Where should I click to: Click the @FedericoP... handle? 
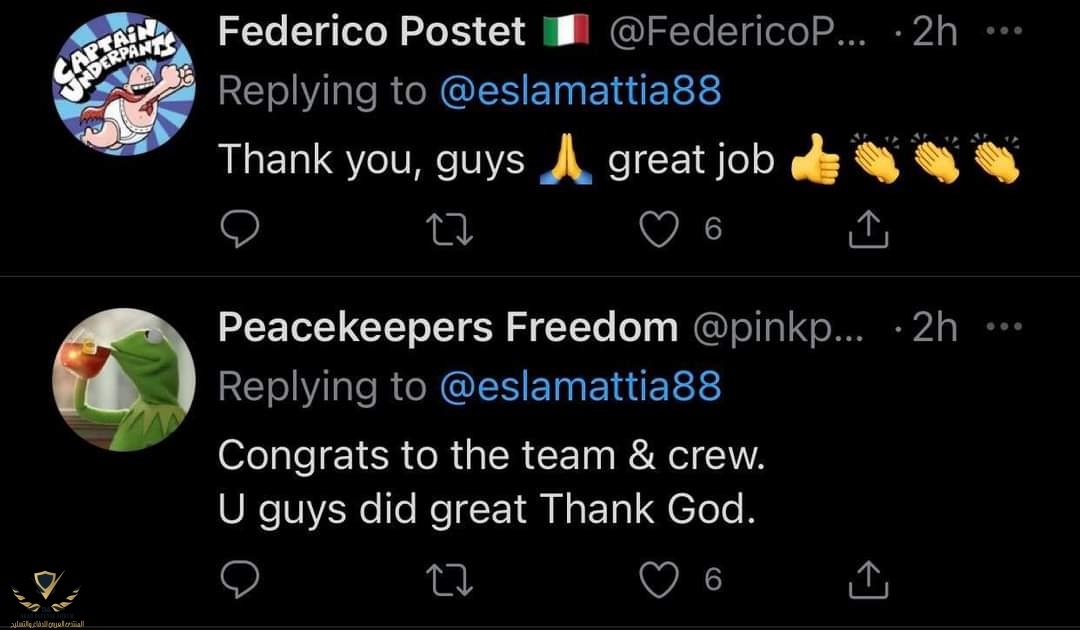(742, 33)
